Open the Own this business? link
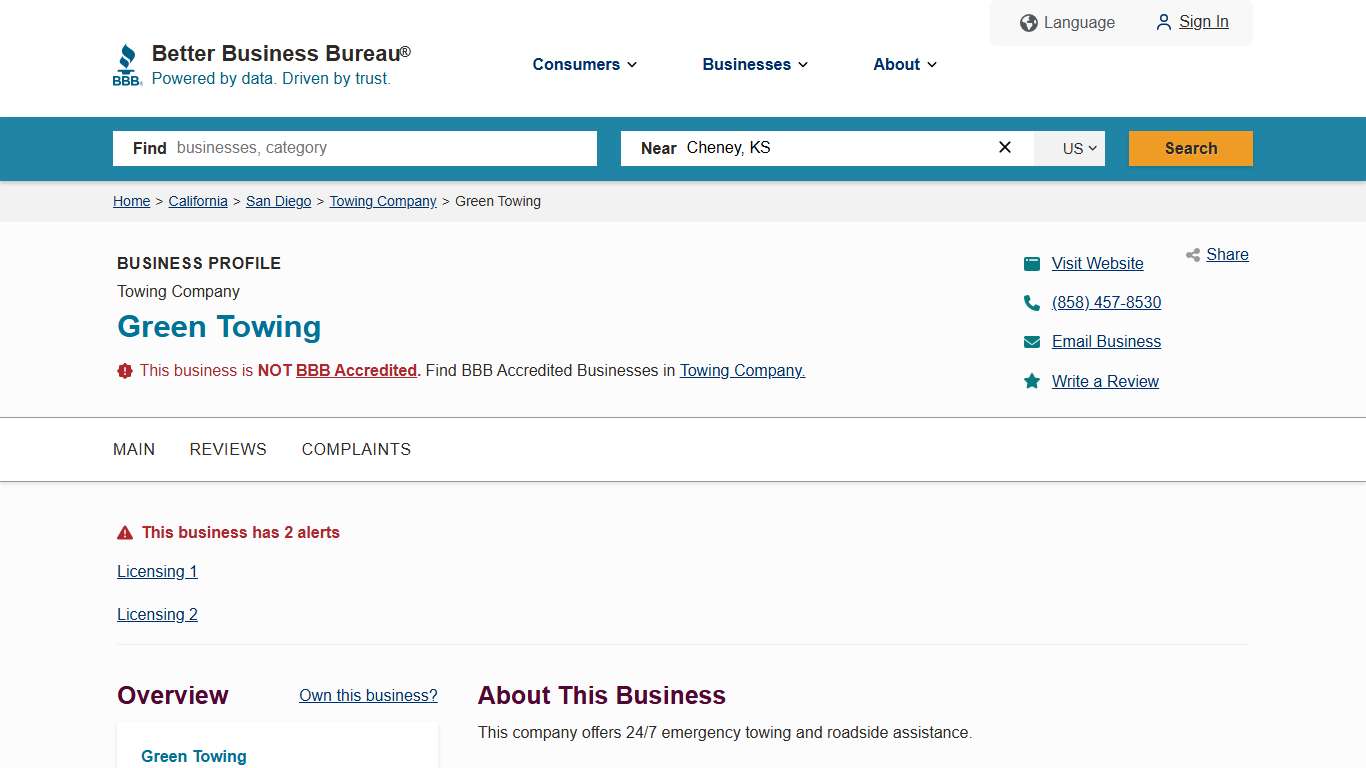The height and width of the screenshot is (768, 1366). pos(368,695)
